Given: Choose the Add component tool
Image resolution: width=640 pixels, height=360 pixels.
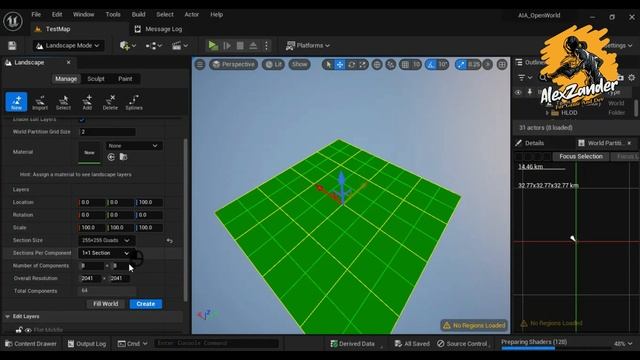Looking at the screenshot, I should click(x=87, y=102).
